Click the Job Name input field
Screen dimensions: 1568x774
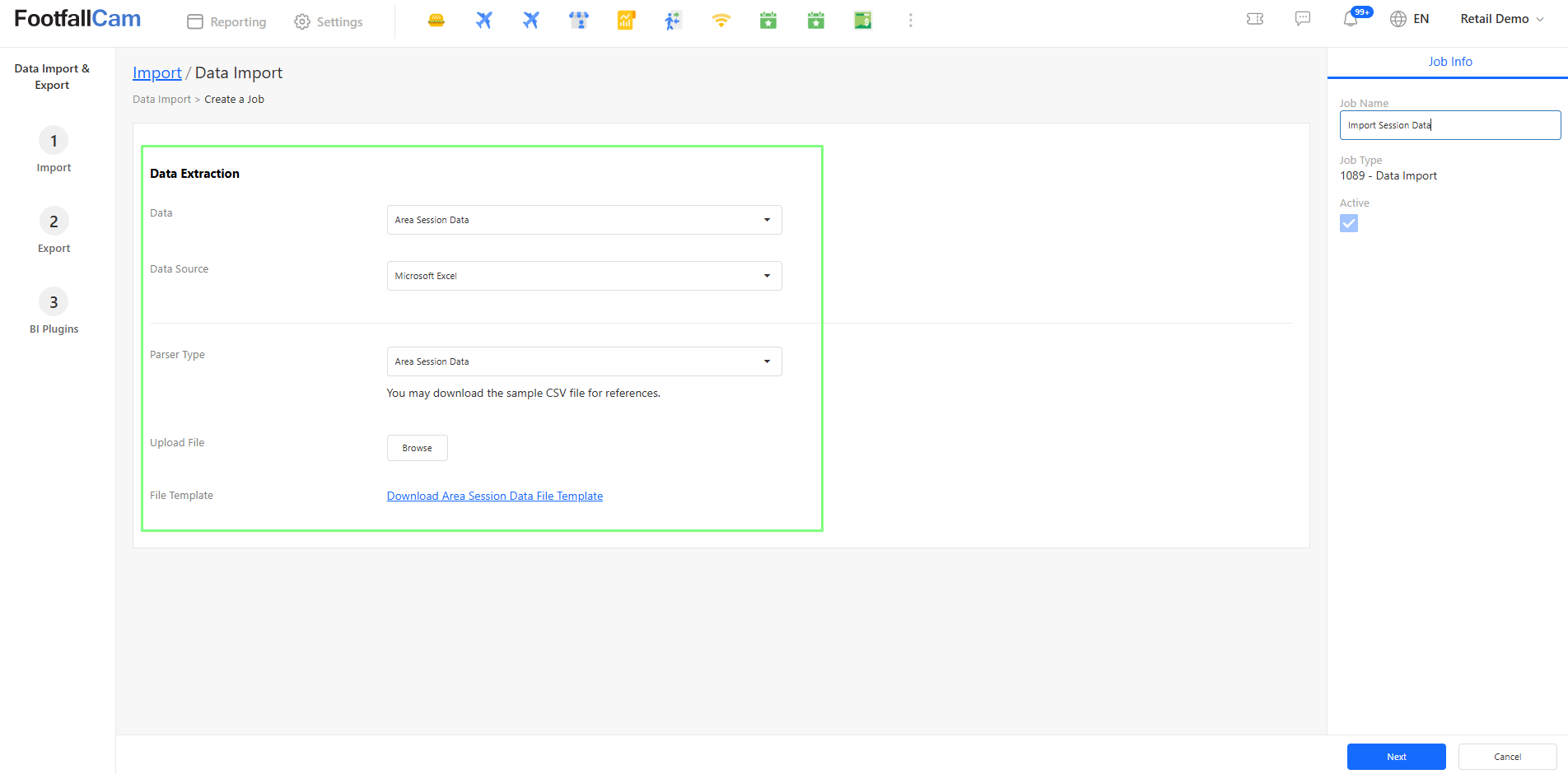point(1449,125)
